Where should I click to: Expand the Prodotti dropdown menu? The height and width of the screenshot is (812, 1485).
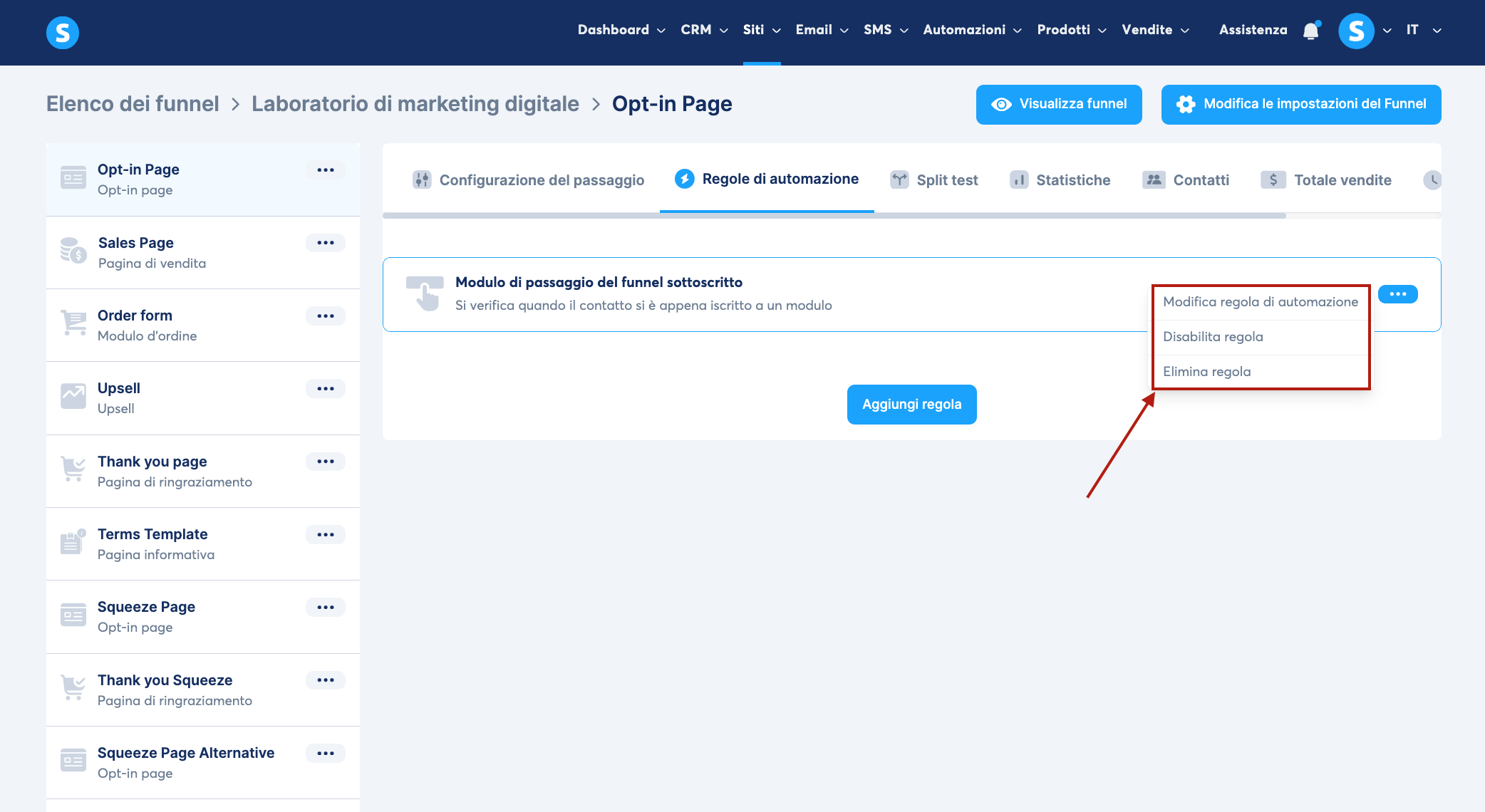tap(1071, 30)
